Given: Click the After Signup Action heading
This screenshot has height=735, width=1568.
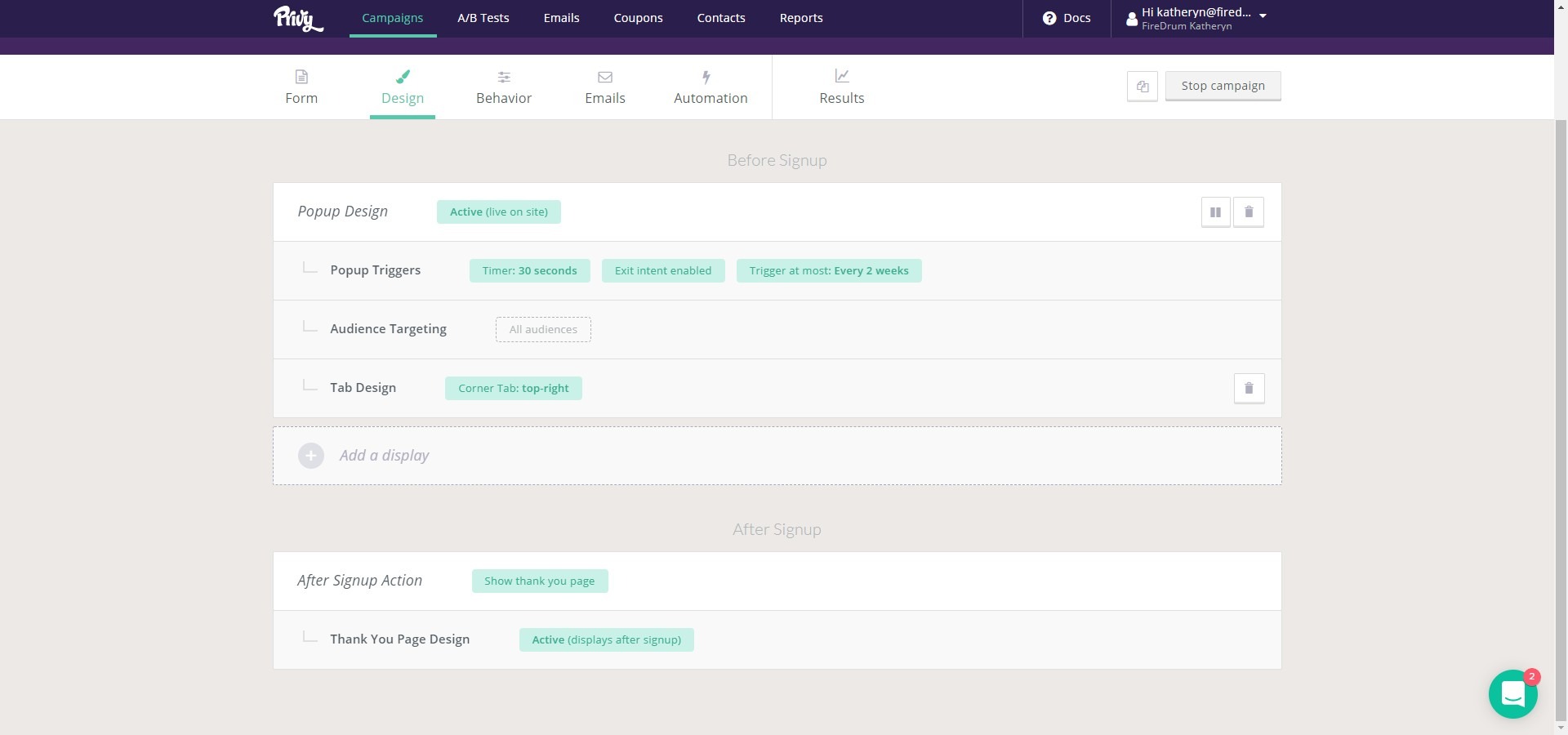Looking at the screenshot, I should [359, 581].
